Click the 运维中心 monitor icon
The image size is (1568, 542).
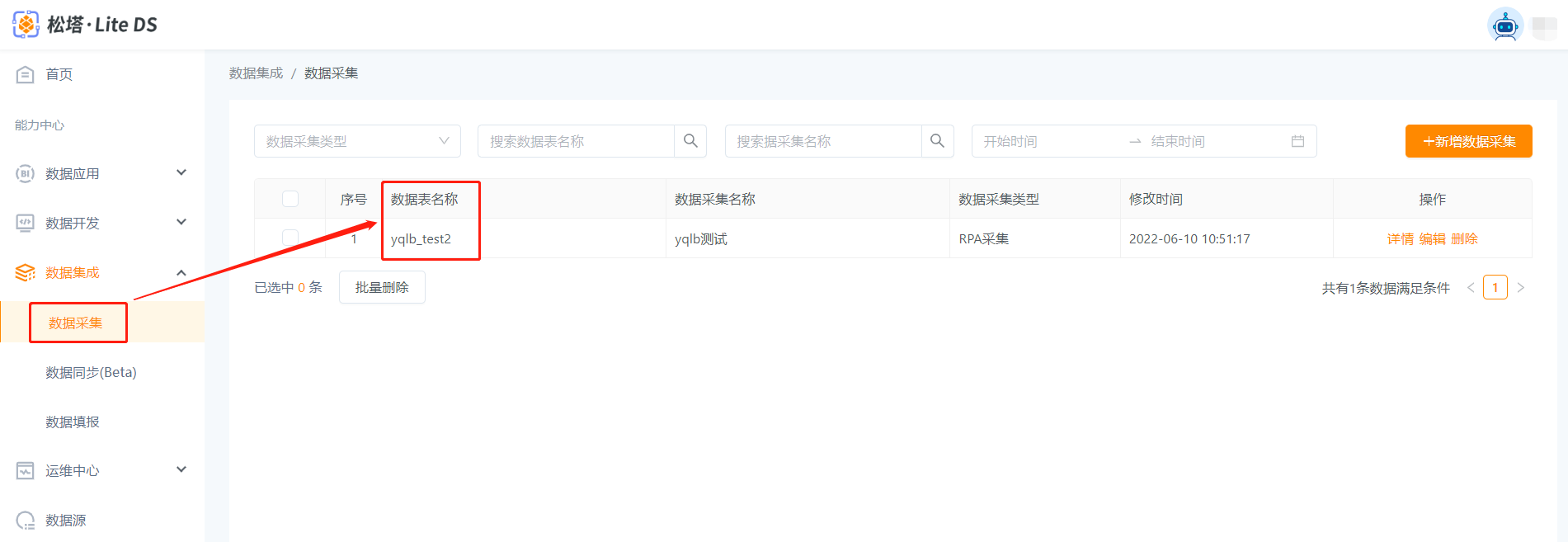(x=26, y=470)
